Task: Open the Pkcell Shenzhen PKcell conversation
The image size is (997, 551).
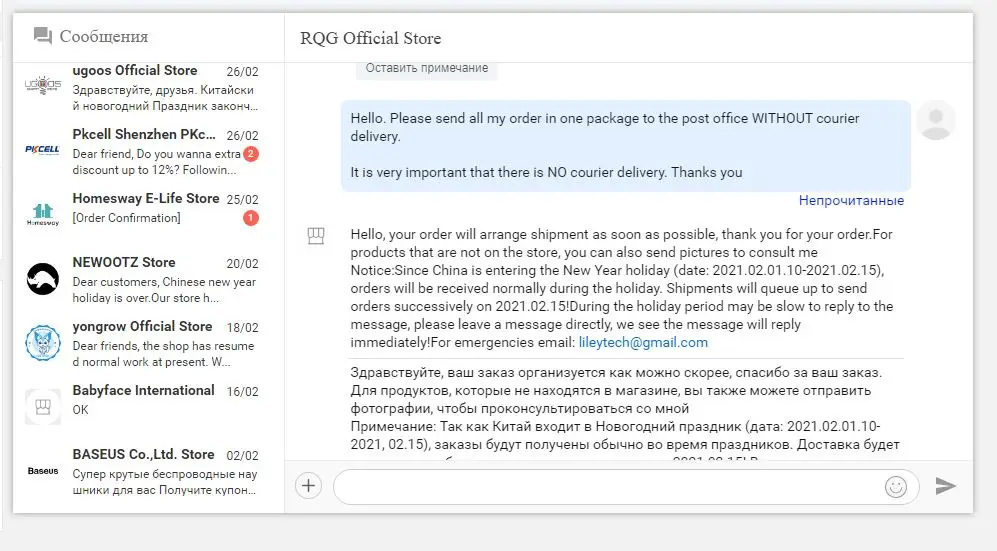Action: pyautogui.click(x=148, y=152)
